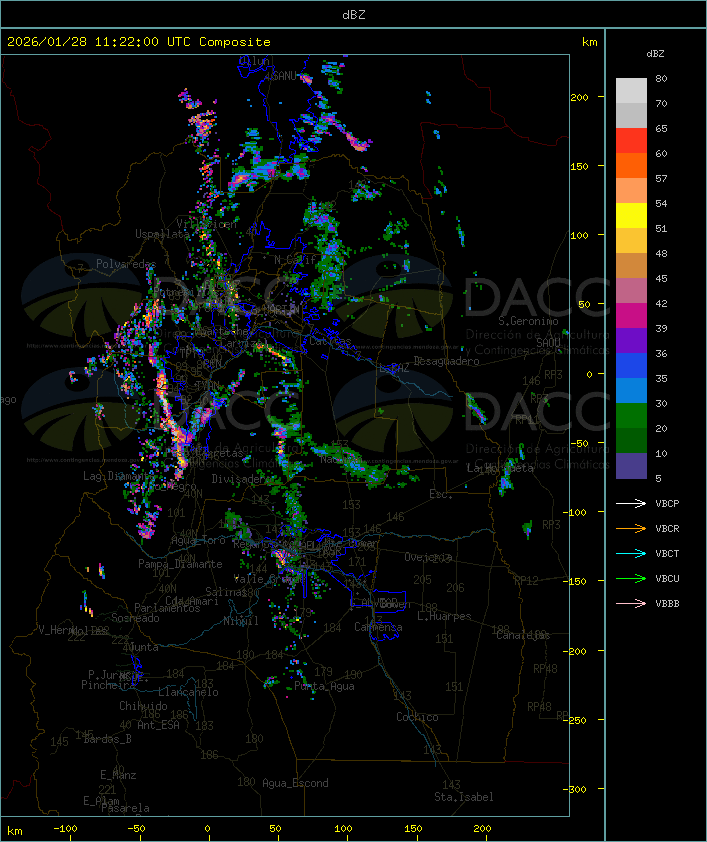Click the VBBB legend label

tap(667, 604)
